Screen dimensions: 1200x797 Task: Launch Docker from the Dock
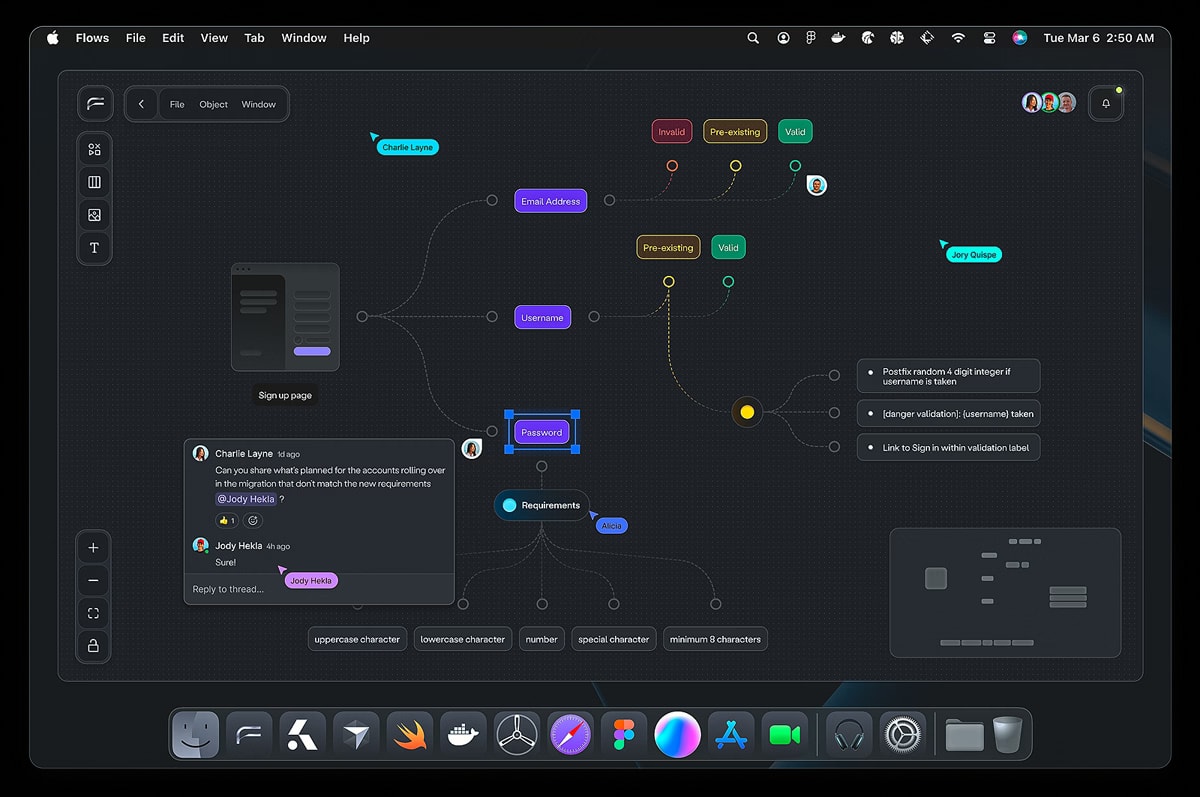(463, 733)
